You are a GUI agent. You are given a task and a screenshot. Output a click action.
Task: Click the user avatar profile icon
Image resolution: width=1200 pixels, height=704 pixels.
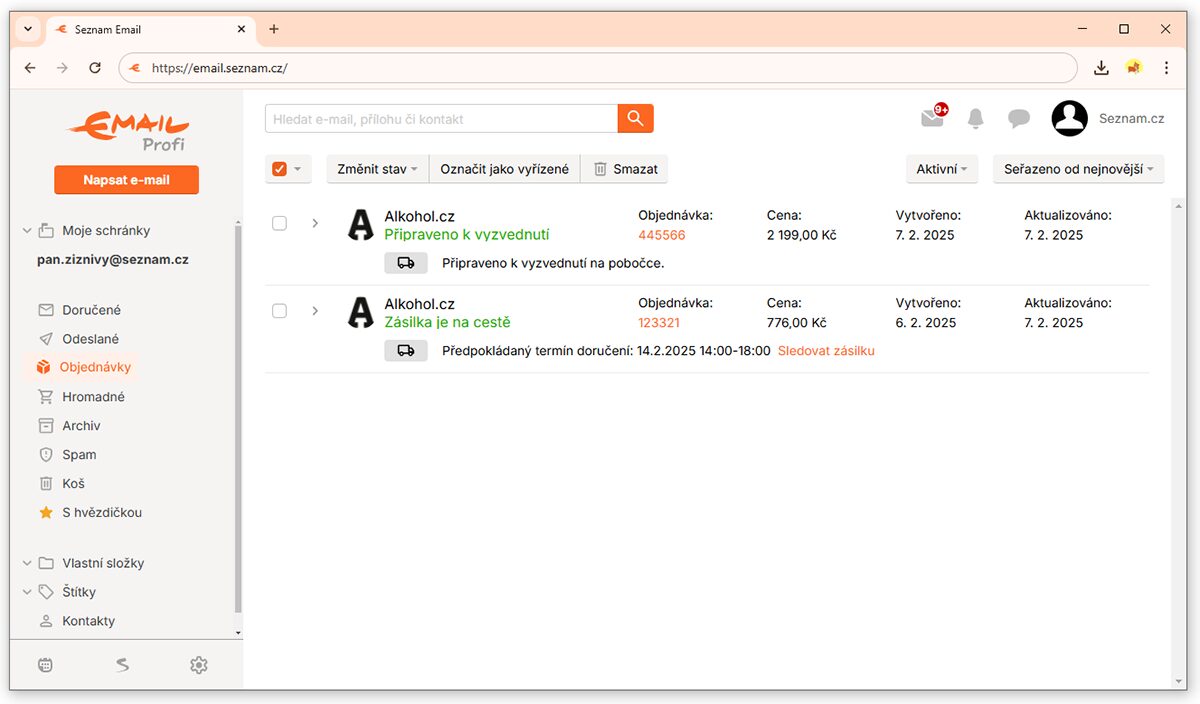tap(1070, 118)
